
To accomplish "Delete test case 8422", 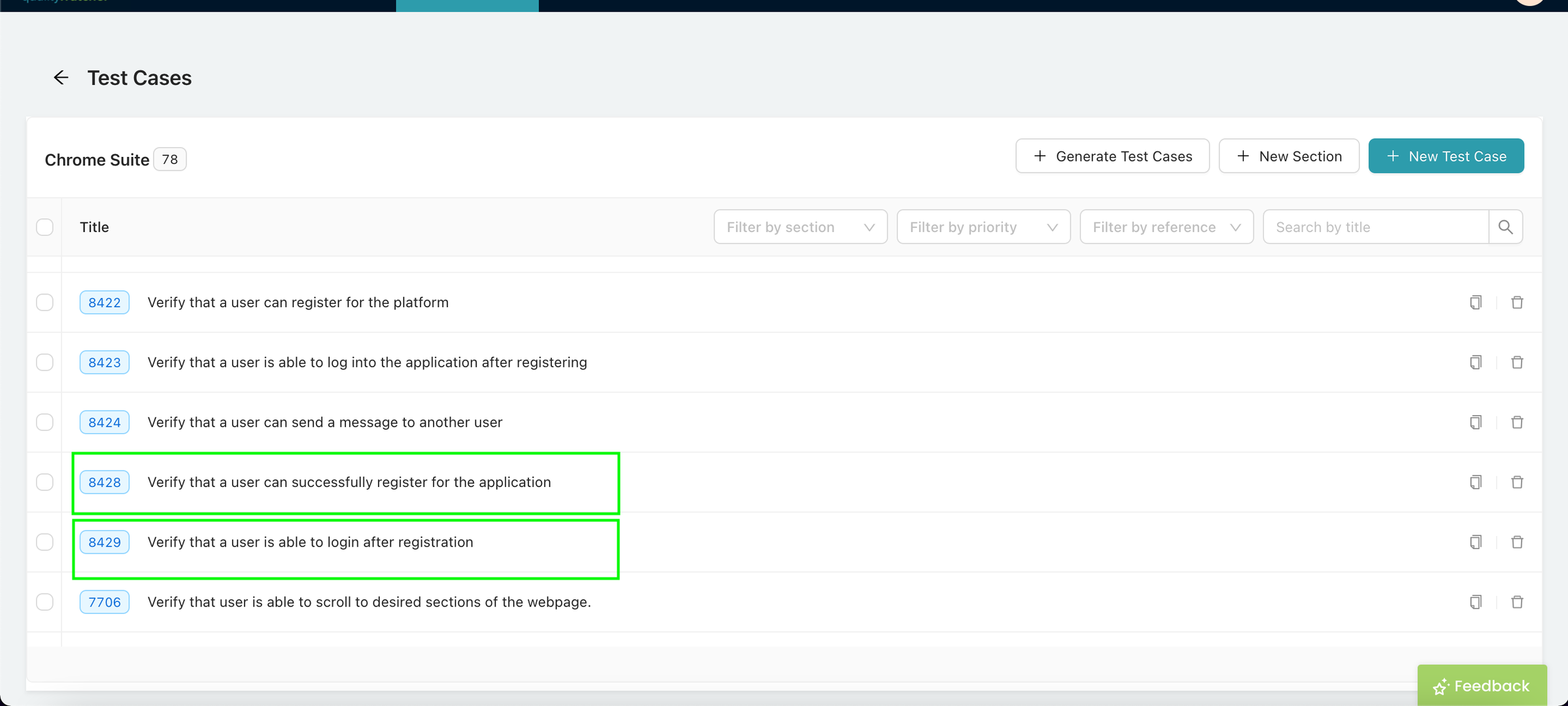I will [x=1517, y=302].
